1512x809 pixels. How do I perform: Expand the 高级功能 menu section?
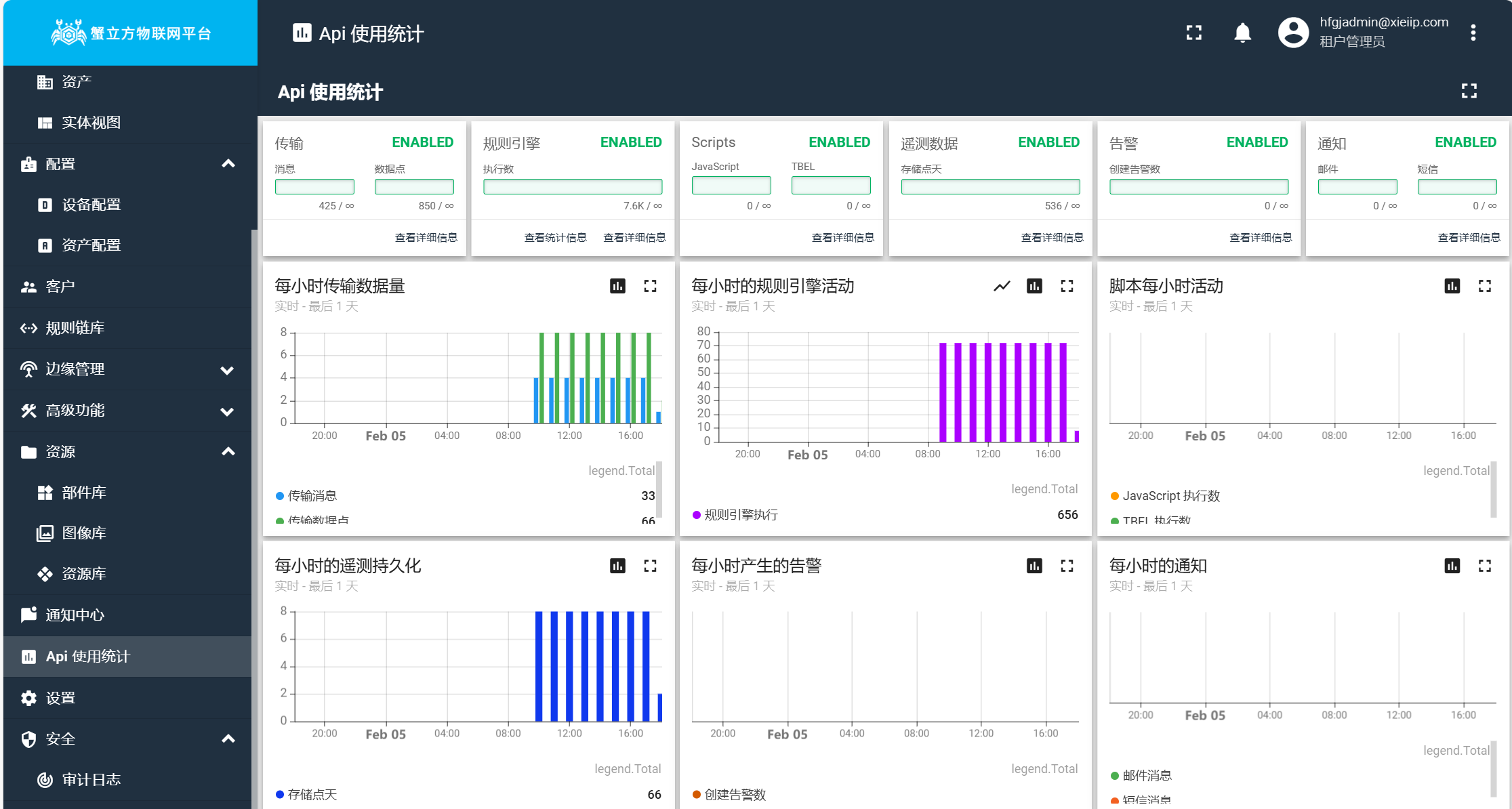(x=228, y=411)
